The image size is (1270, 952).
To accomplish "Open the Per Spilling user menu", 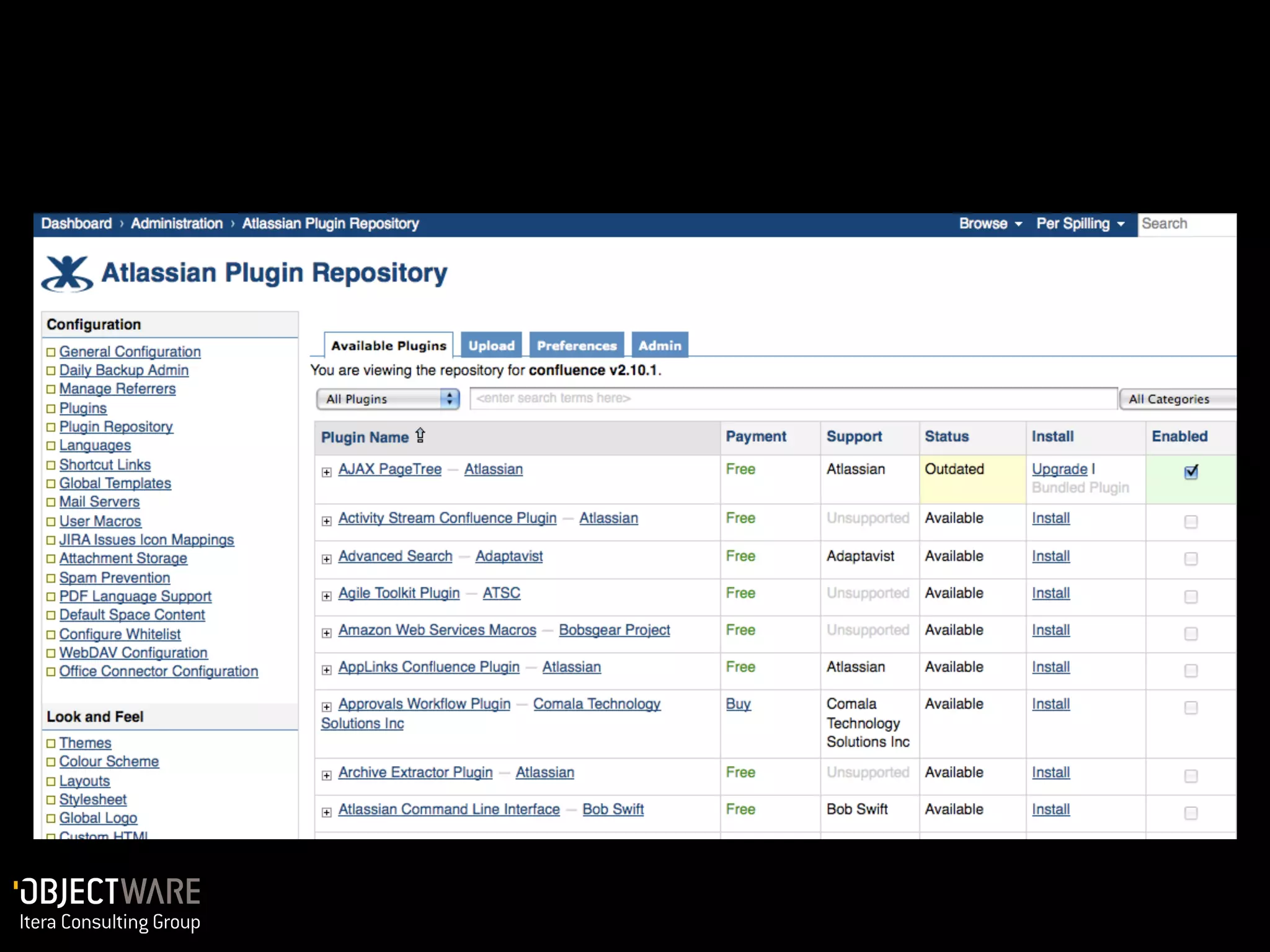I will 1080,224.
